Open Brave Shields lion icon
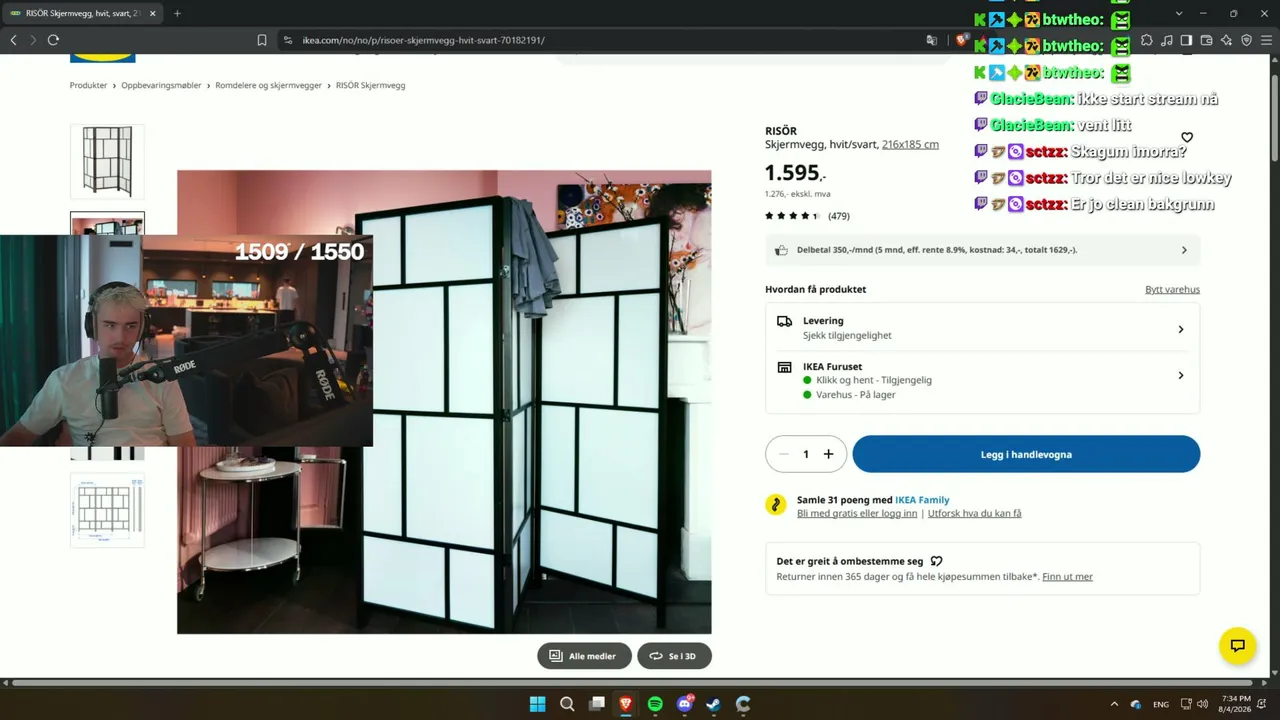The image size is (1280, 720). tap(961, 40)
